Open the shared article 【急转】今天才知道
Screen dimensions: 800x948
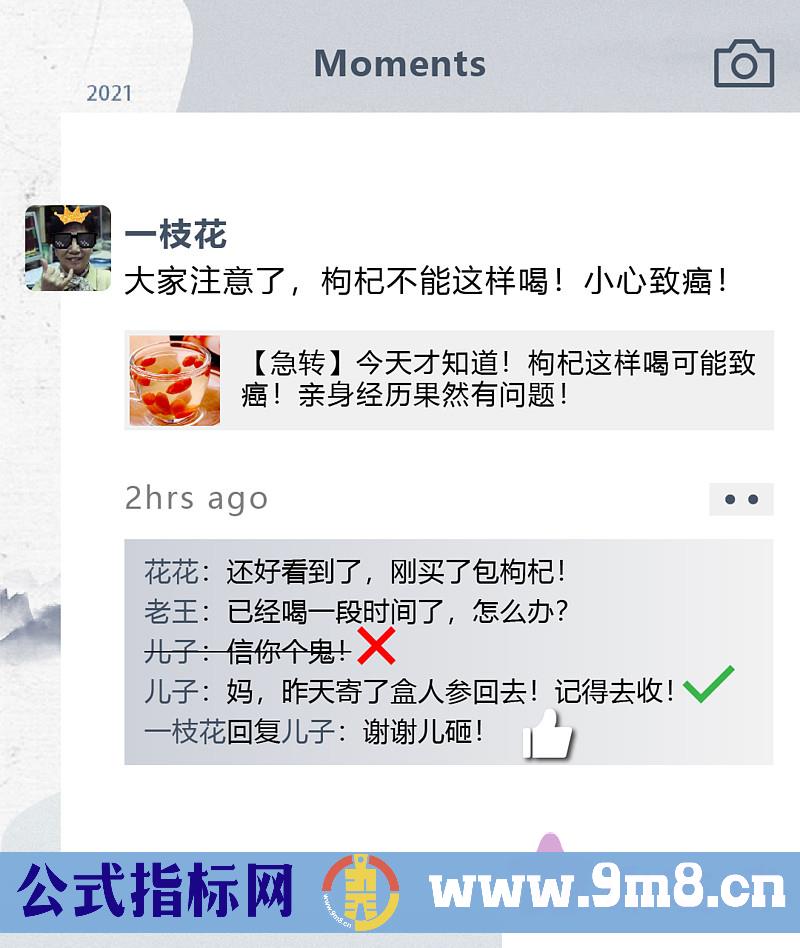pos(449,380)
